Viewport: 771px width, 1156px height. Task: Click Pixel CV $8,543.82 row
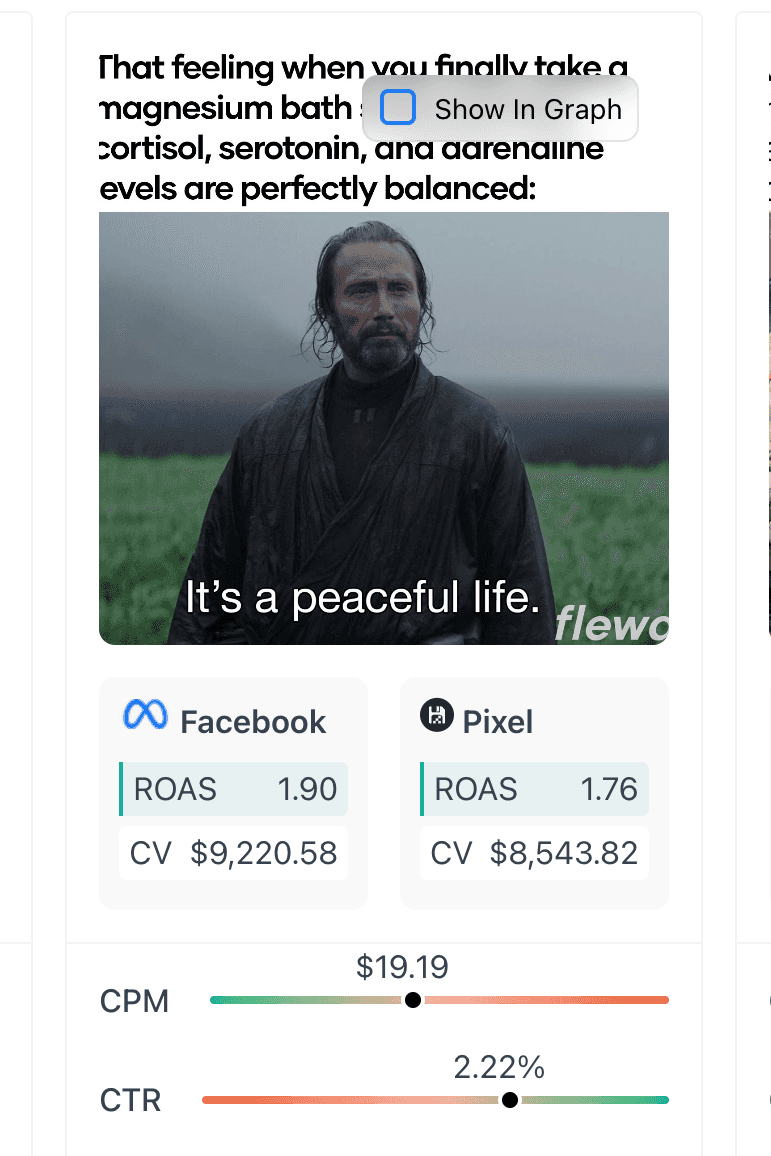pos(535,853)
